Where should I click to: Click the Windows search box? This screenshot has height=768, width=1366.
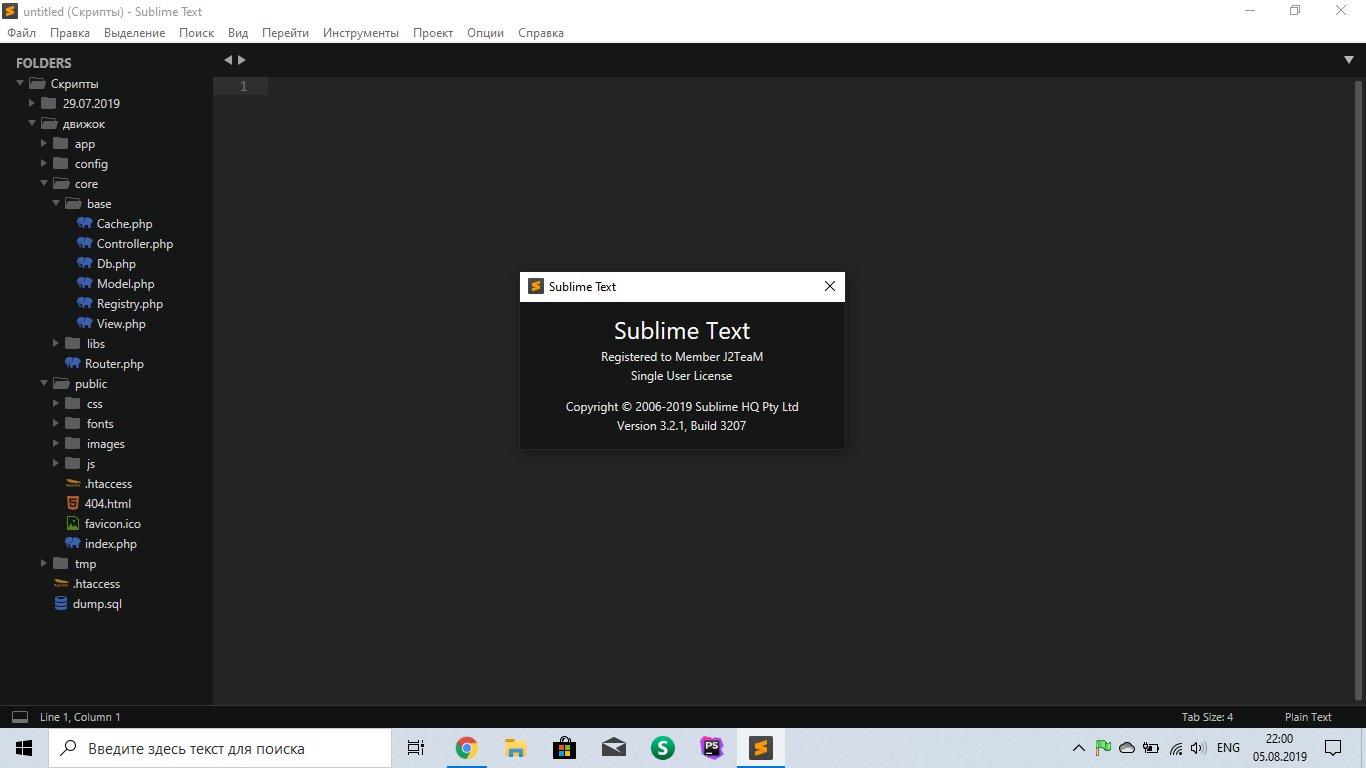(x=220, y=748)
